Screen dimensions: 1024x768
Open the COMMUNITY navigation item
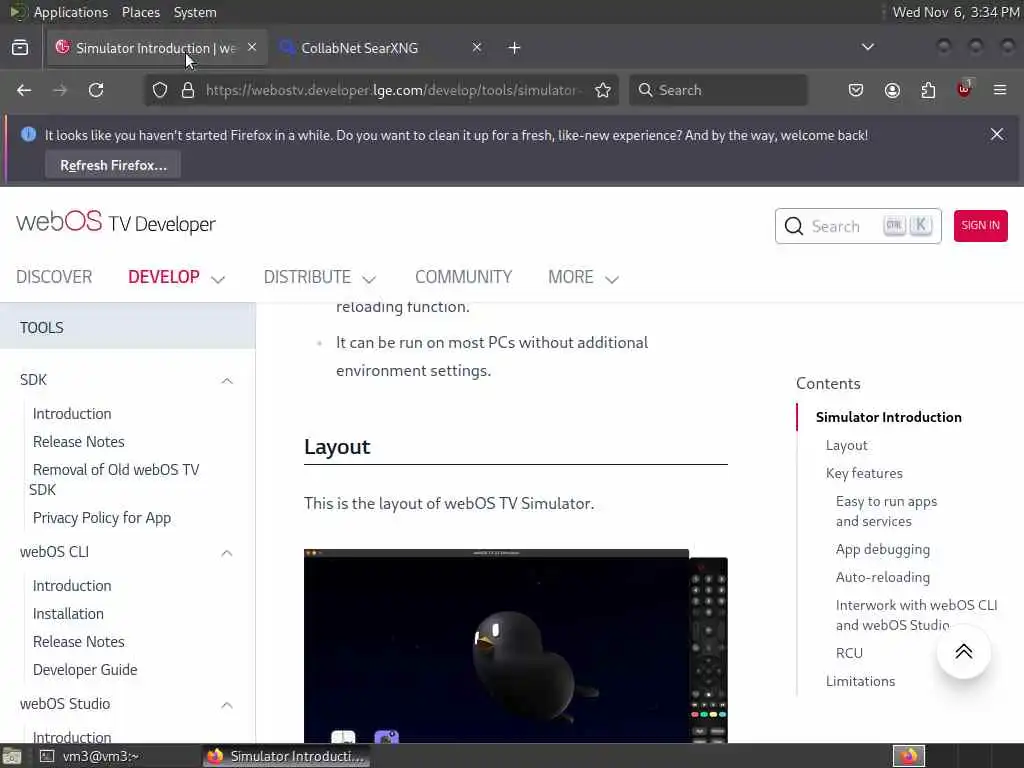point(464,277)
